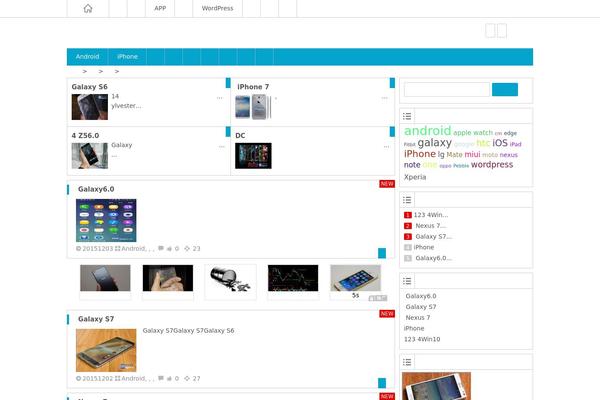Open the home icon in top navigation

point(88,8)
